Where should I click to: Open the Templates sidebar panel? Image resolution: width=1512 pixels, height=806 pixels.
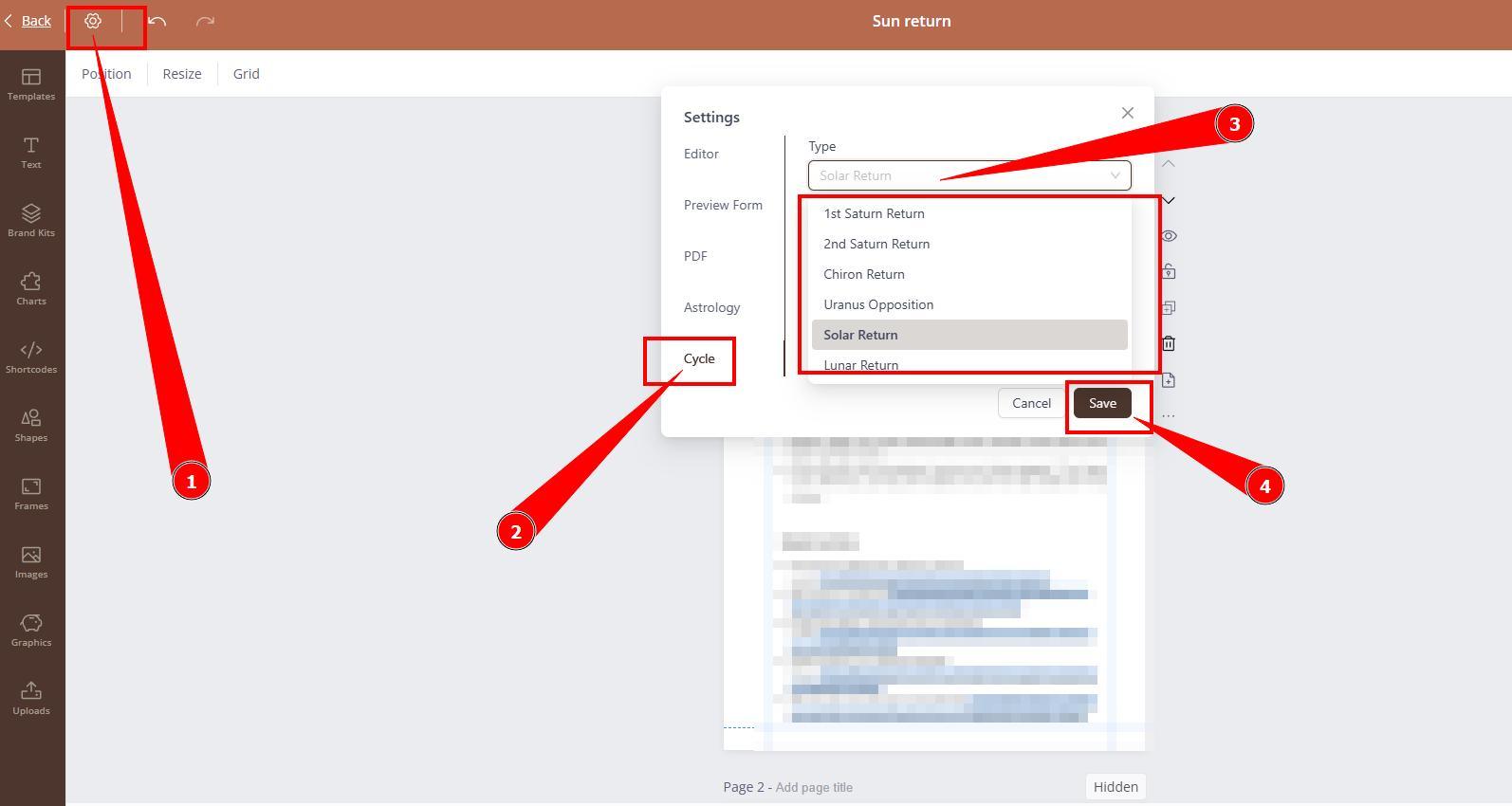coord(31,83)
